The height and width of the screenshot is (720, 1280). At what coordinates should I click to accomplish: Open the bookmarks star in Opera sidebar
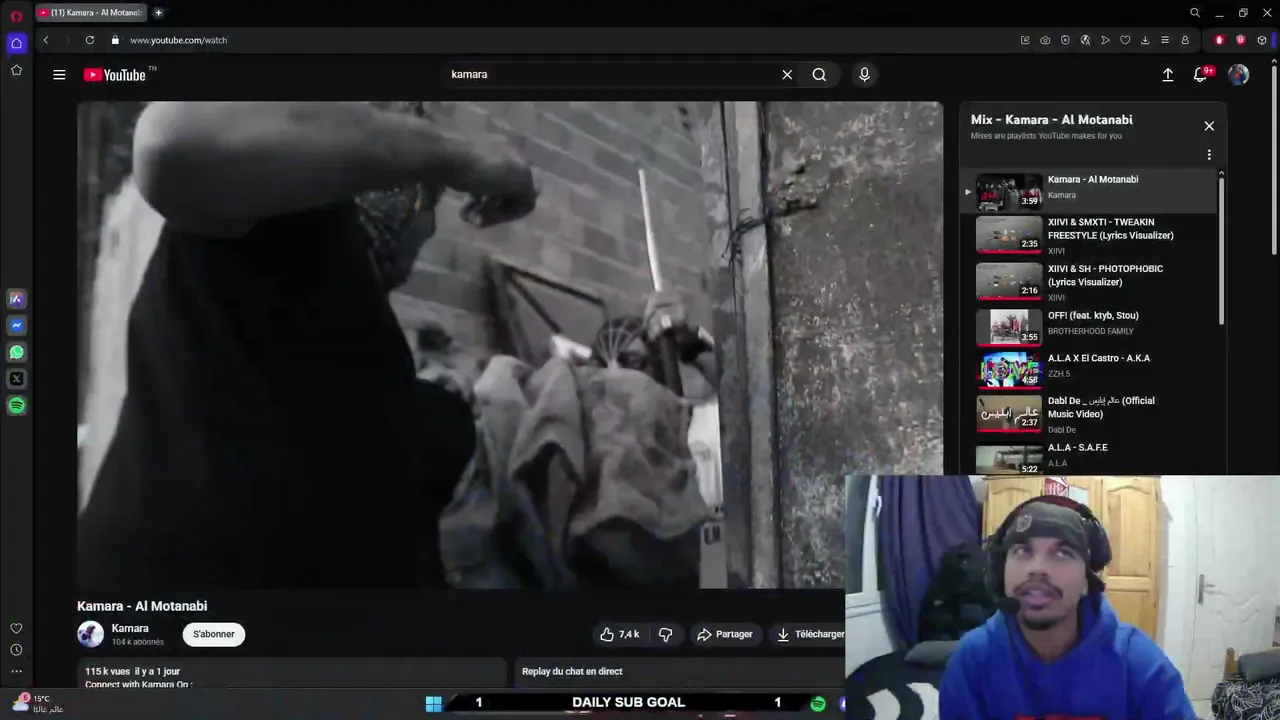16,70
